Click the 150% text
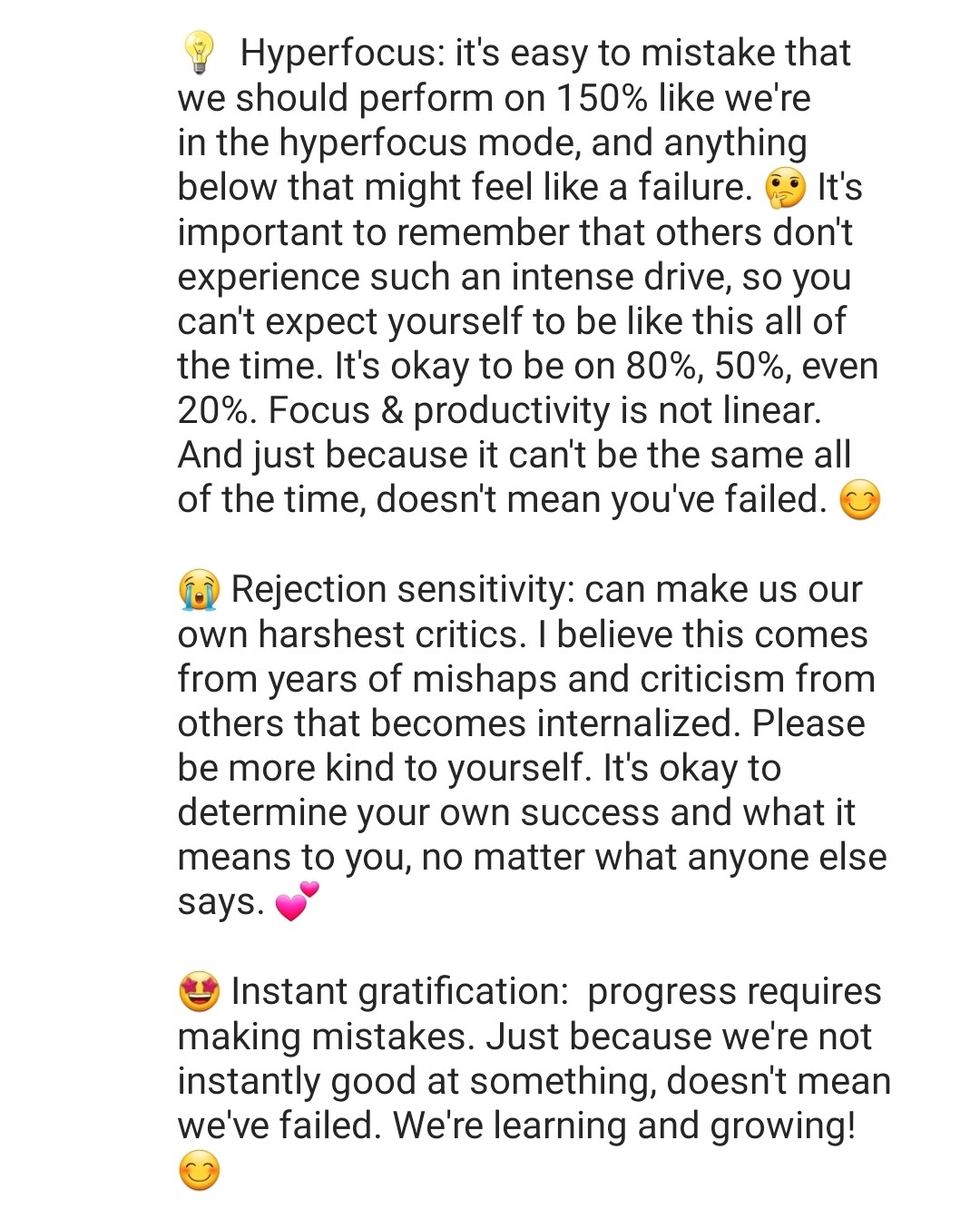The width and height of the screenshot is (980, 1219). point(602,98)
